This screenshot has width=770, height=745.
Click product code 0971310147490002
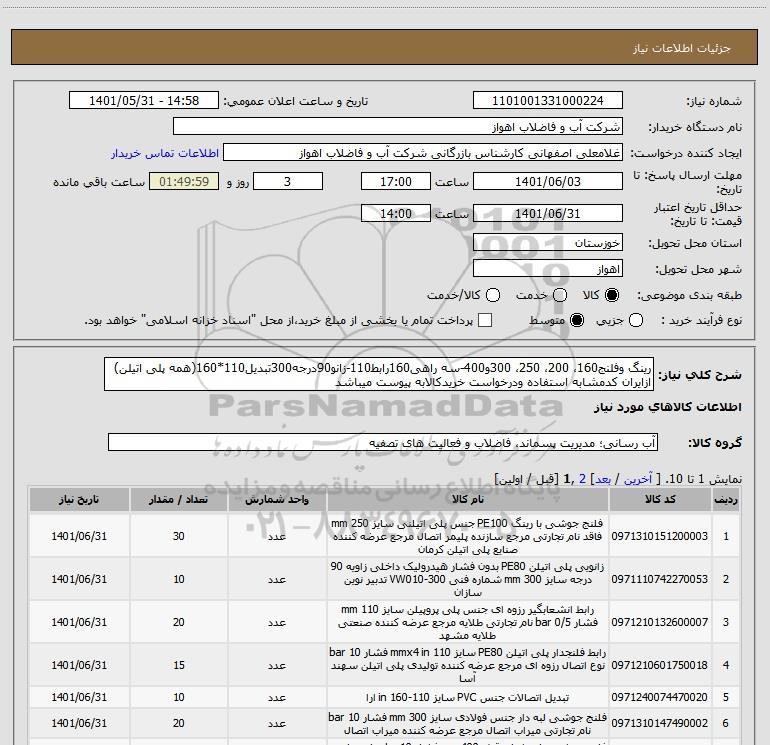click(x=660, y=723)
